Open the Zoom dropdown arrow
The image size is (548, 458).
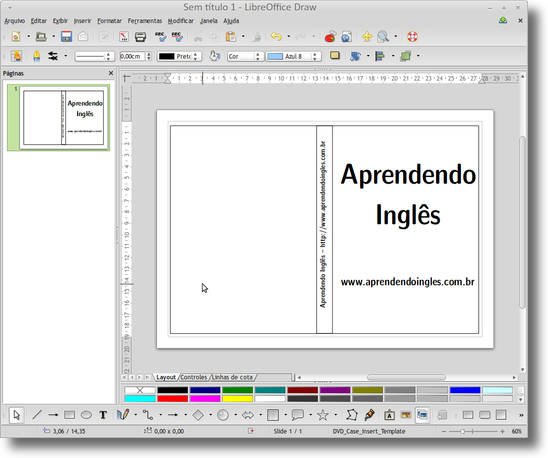(x=396, y=36)
